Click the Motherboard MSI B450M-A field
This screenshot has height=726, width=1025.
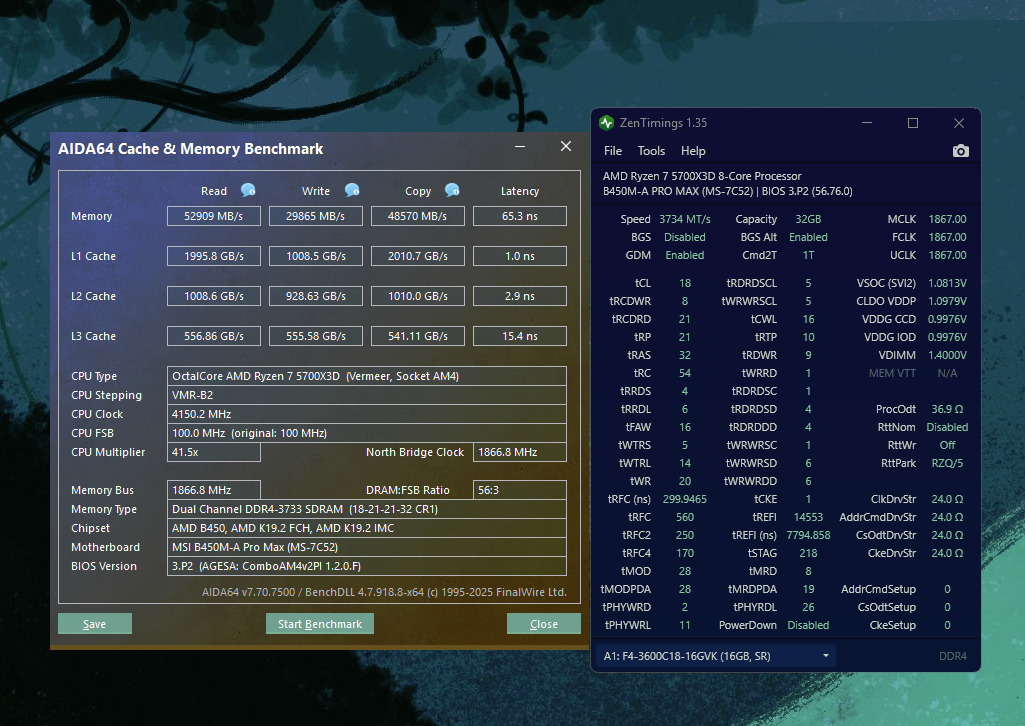click(367, 547)
